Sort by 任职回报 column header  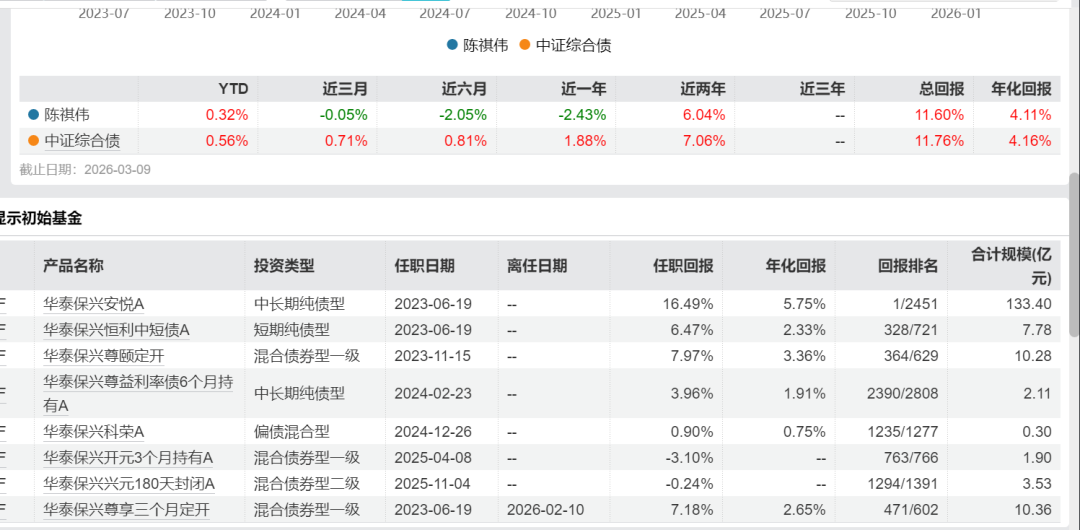pos(683,266)
